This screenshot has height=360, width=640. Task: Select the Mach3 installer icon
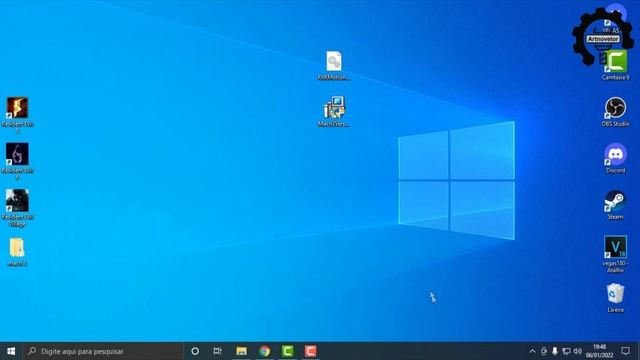coord(334,108)
